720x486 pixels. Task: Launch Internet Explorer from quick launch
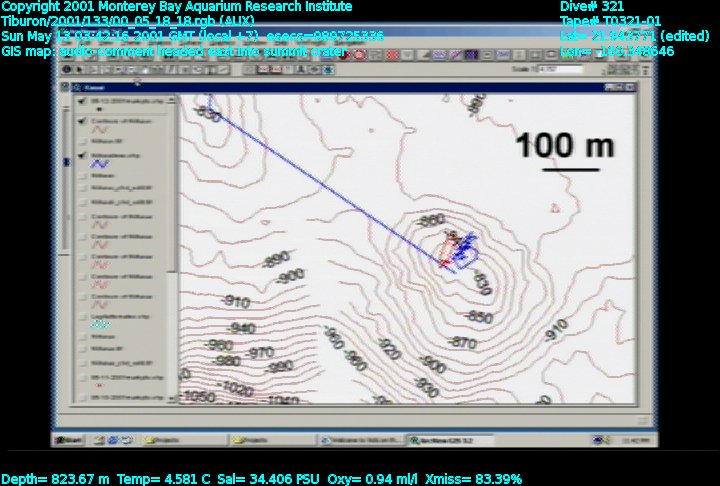tap(113, 440)
